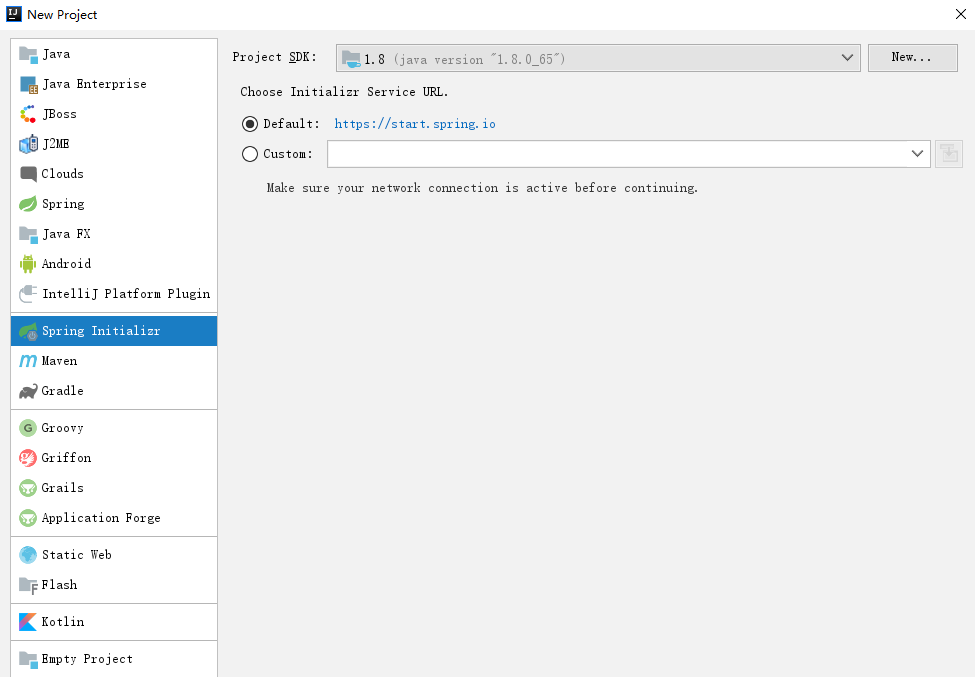This screenshot has height=677, width=975.
Task: Pick Kotlin in the project type list
Action: pos(114,622)
